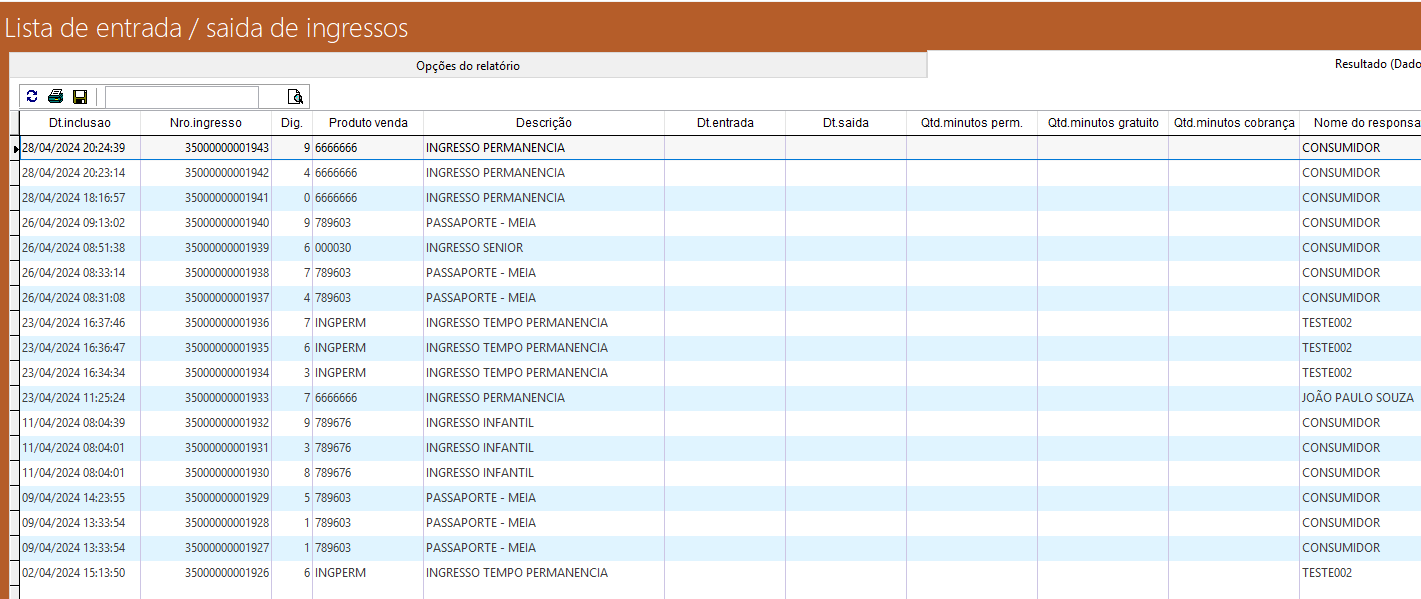Select the row with ingresso 35000000001943
The image size is (1421, 599).
(x=226, y=148)
